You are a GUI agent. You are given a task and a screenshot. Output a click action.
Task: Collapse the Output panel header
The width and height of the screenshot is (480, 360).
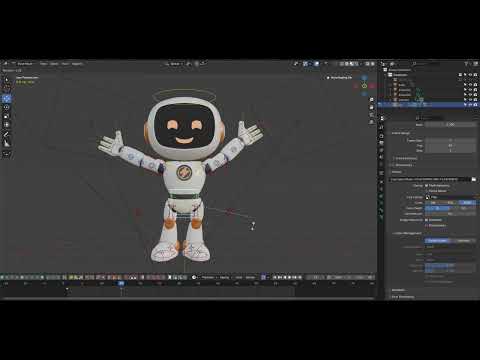point(396,172)
